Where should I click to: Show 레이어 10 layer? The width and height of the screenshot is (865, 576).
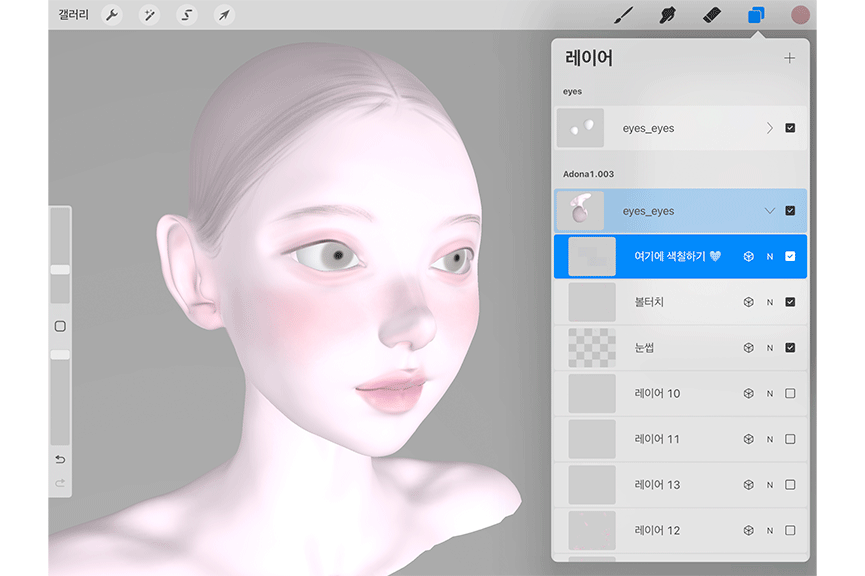tap(790, 394)
